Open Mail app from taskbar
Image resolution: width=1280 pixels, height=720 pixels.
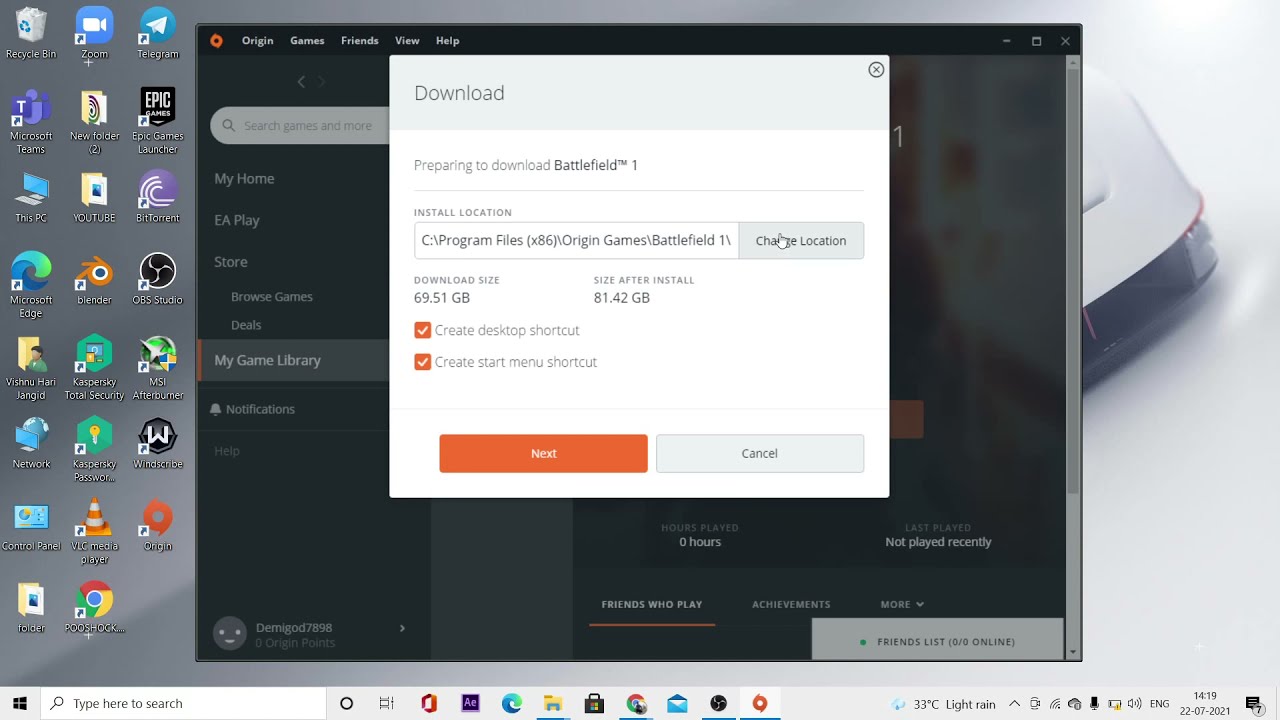[x=677, y=703]
